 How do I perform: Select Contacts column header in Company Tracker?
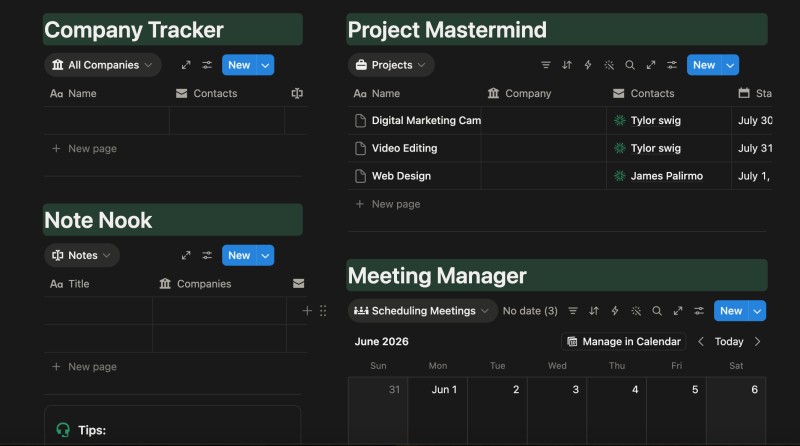207,93
